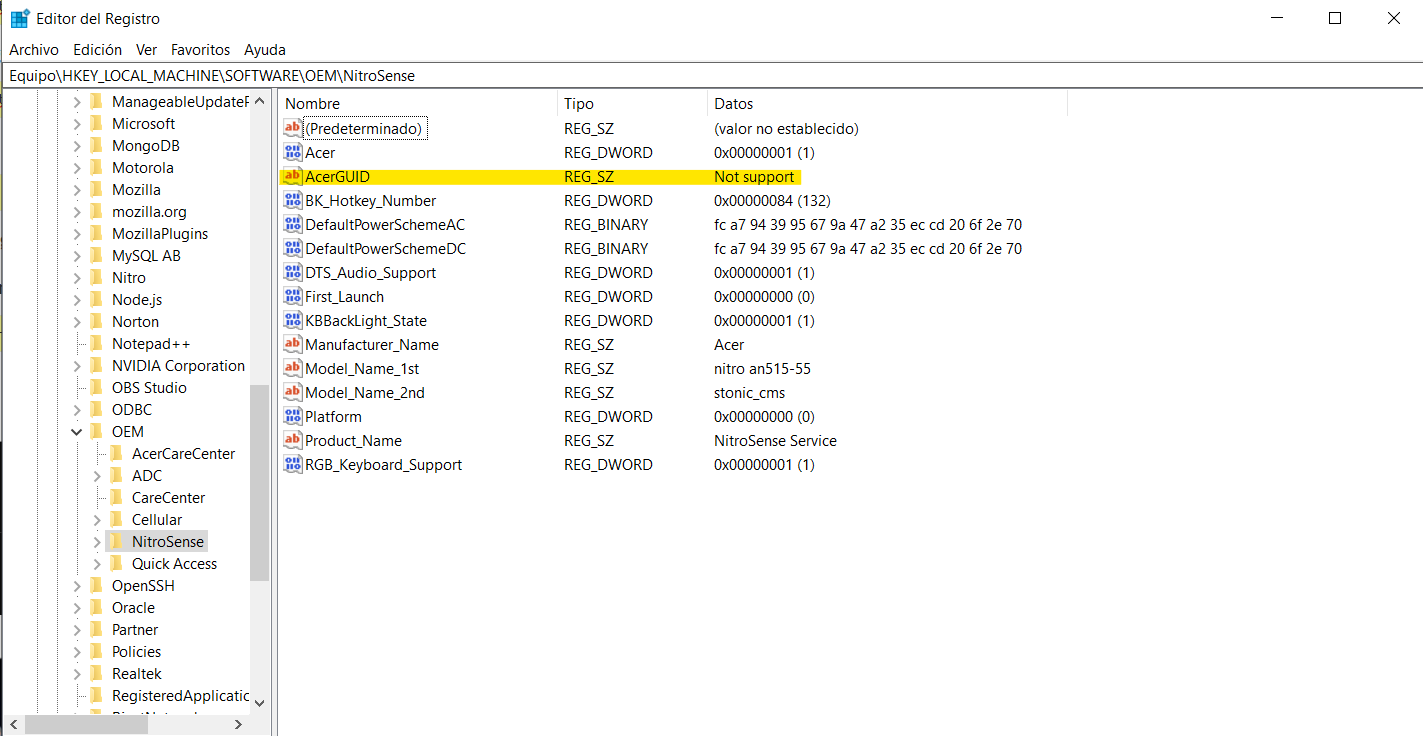
Task: Select the Notepad++ key in tree
Action: [x=151, y=343]
